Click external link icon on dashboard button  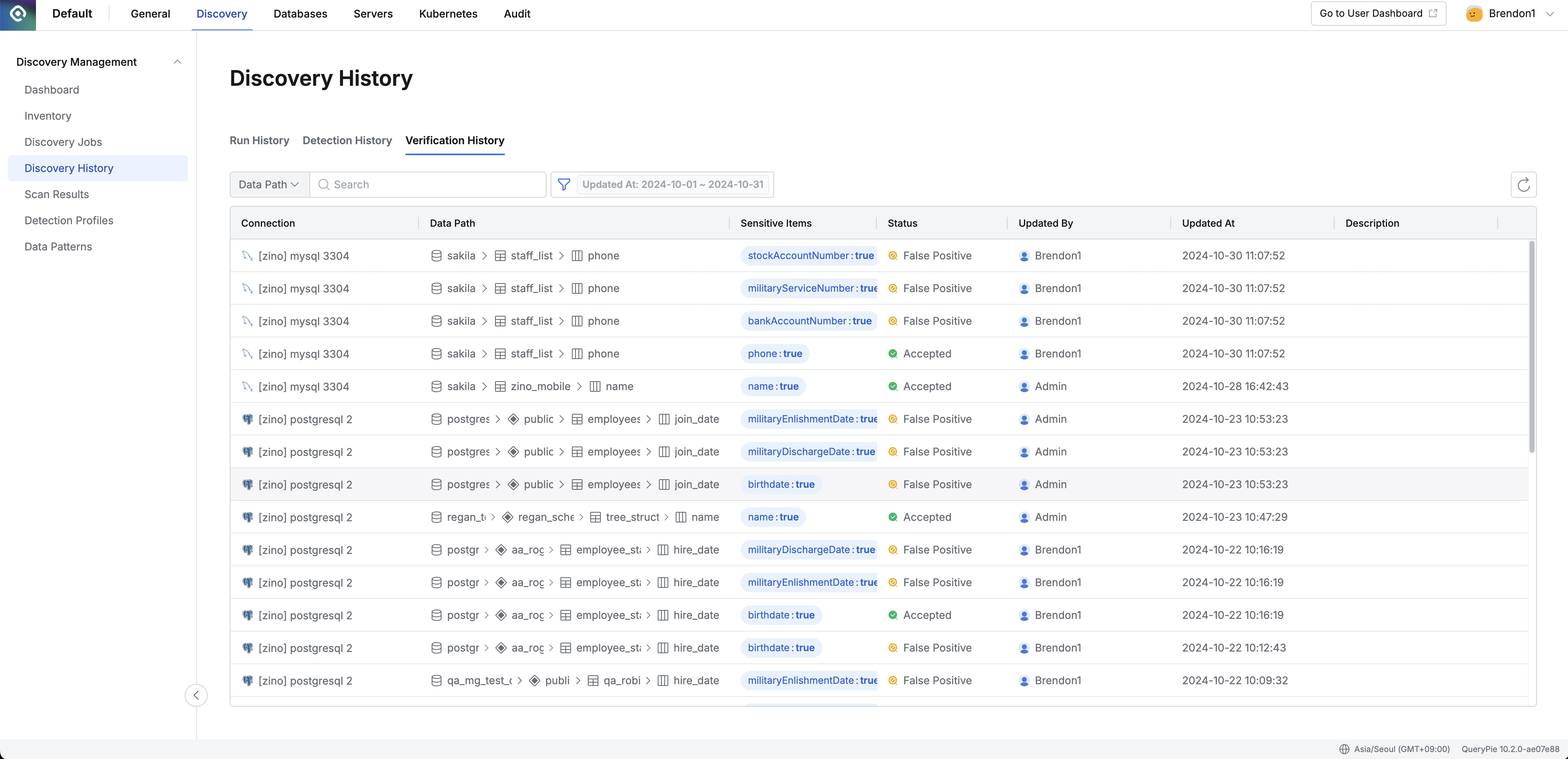(1433, 13)
